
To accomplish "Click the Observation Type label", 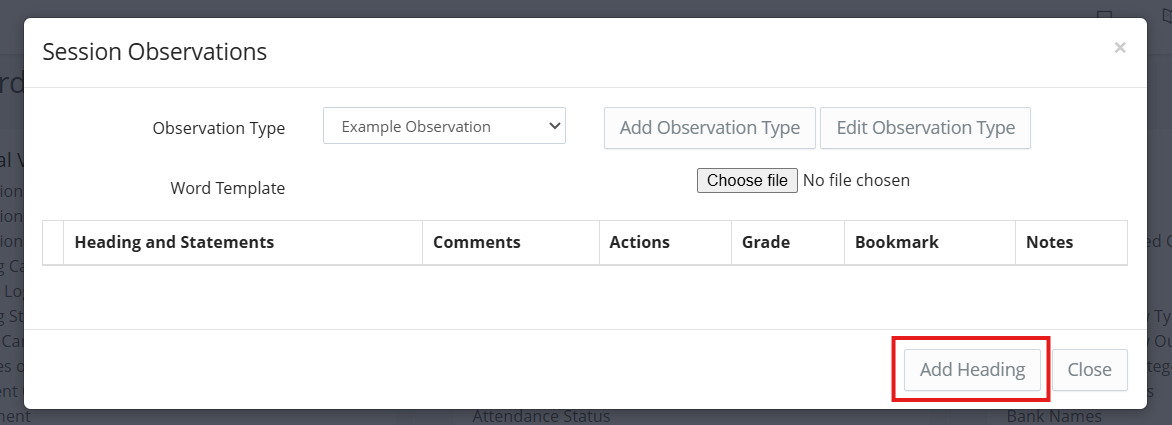I will (218, 128).
